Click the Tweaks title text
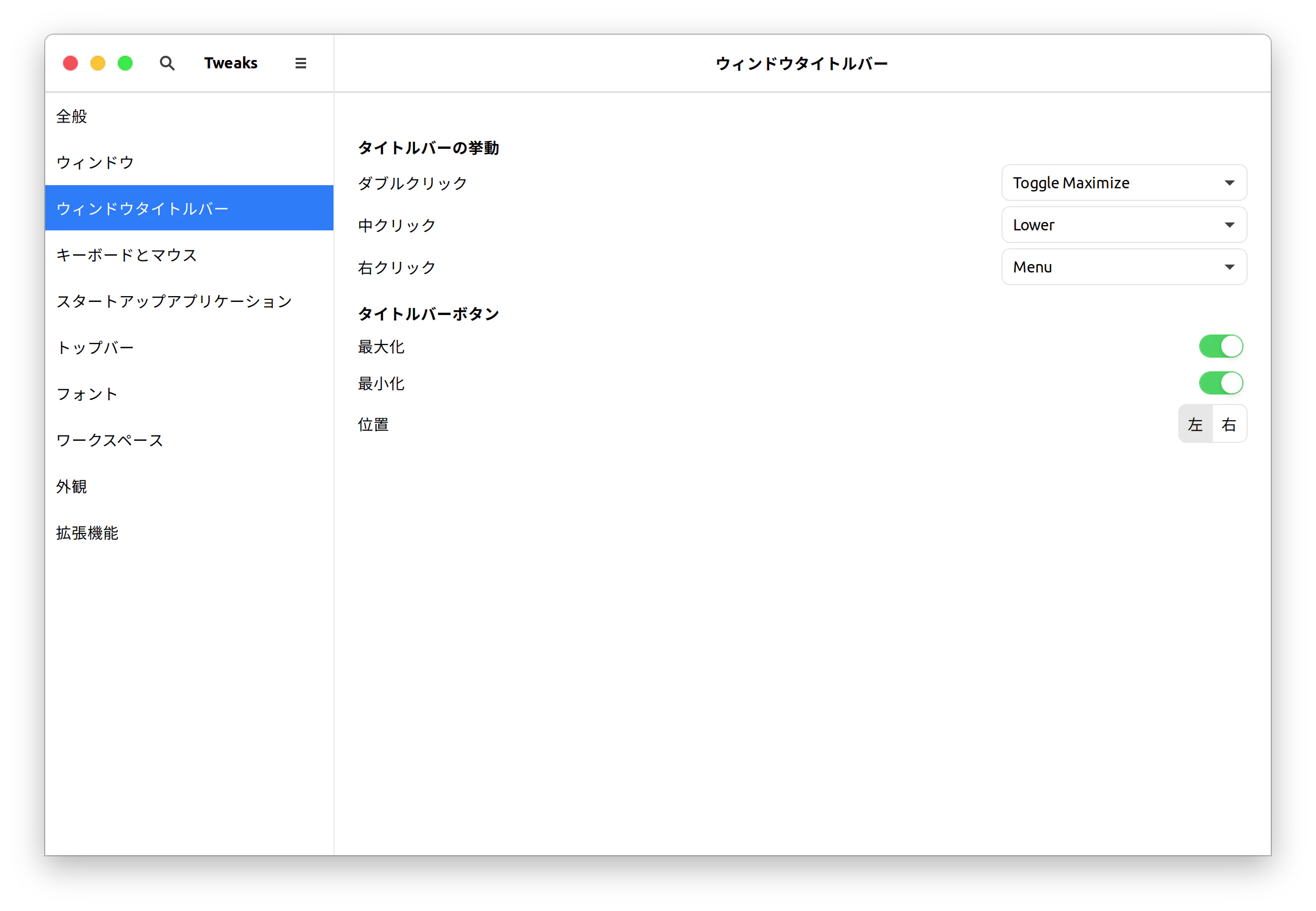Image resolution: width=1316 pixels, height=911 pixels. [x=230, y=63]
